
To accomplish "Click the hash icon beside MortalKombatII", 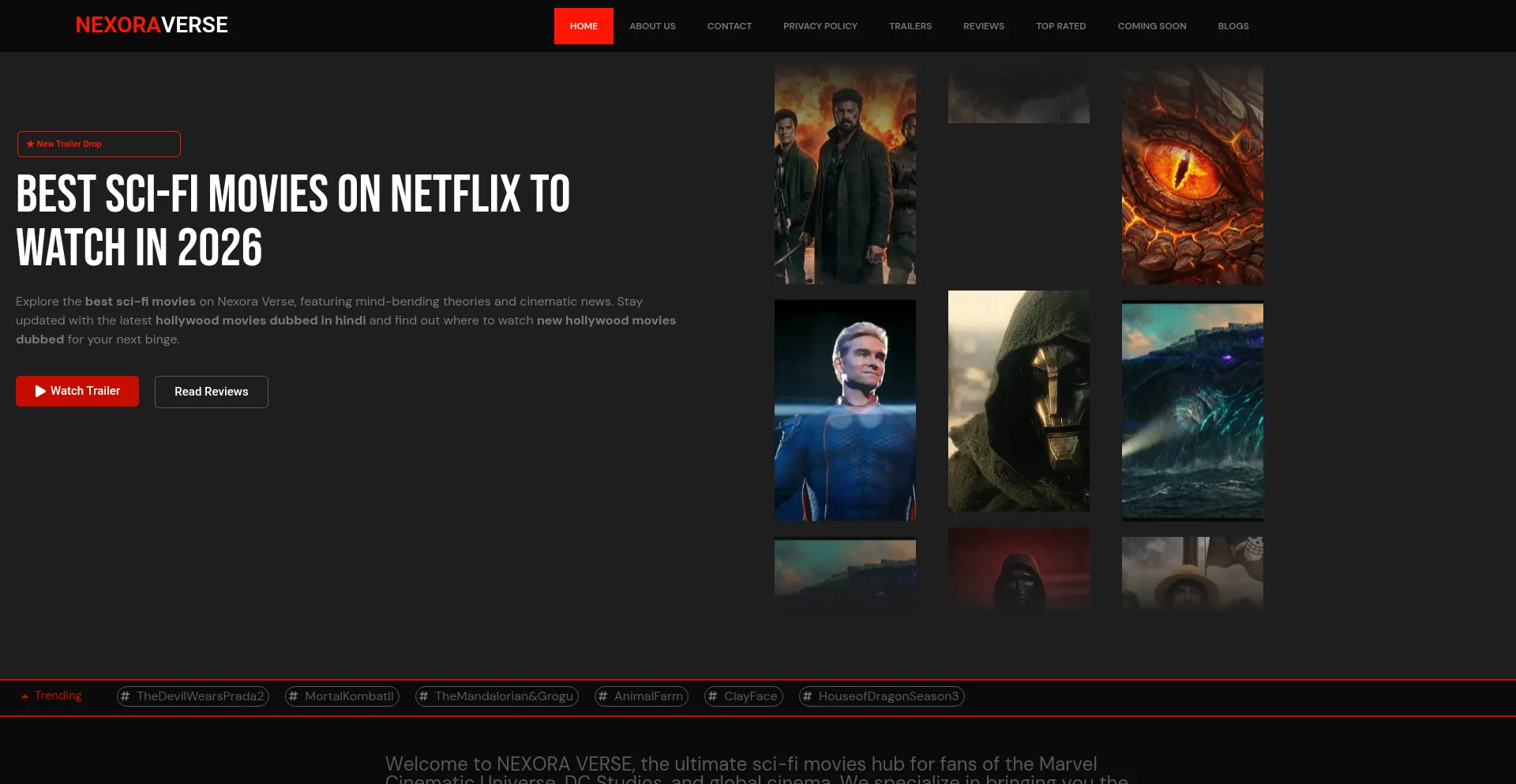I will point(294,696).
